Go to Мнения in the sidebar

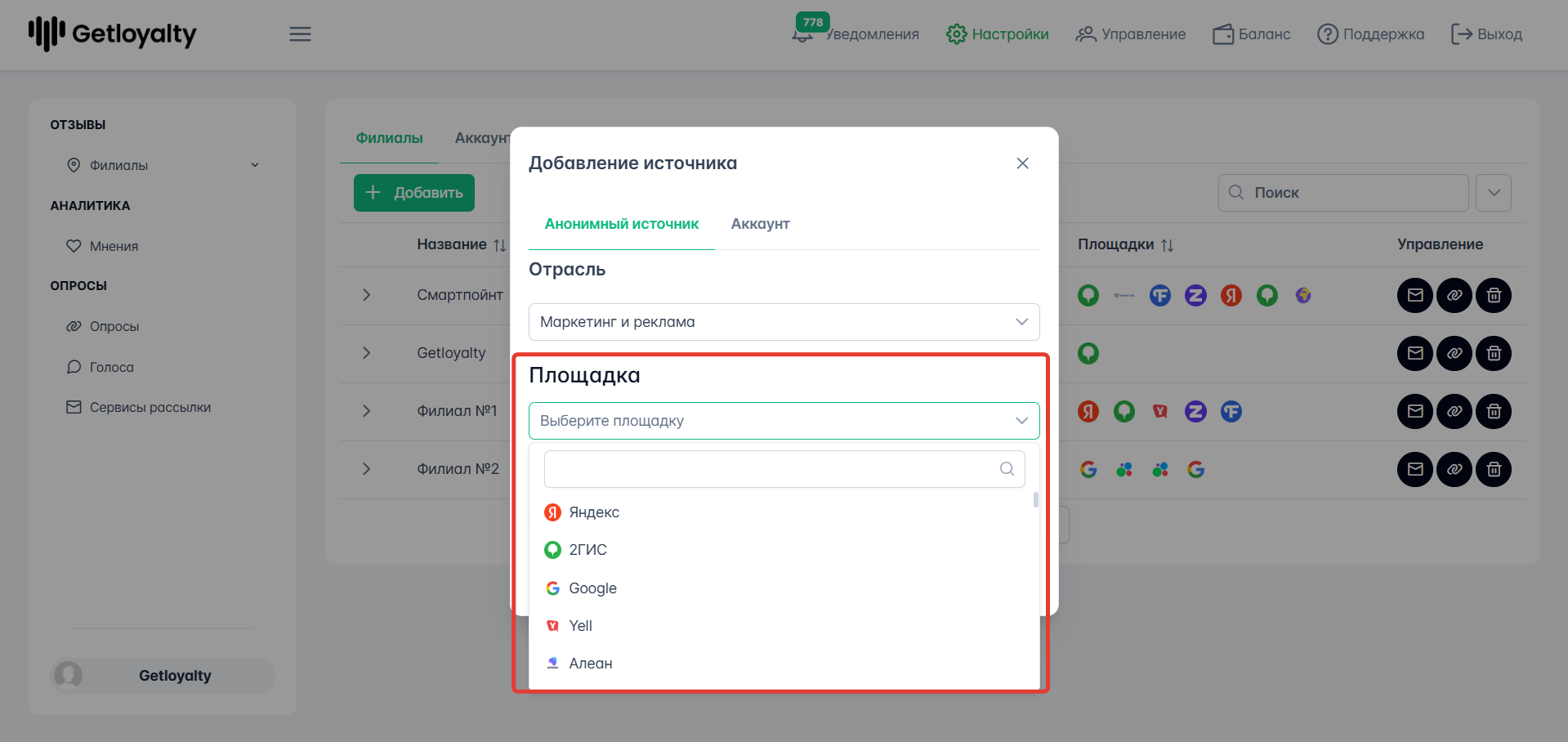point(103,246)
